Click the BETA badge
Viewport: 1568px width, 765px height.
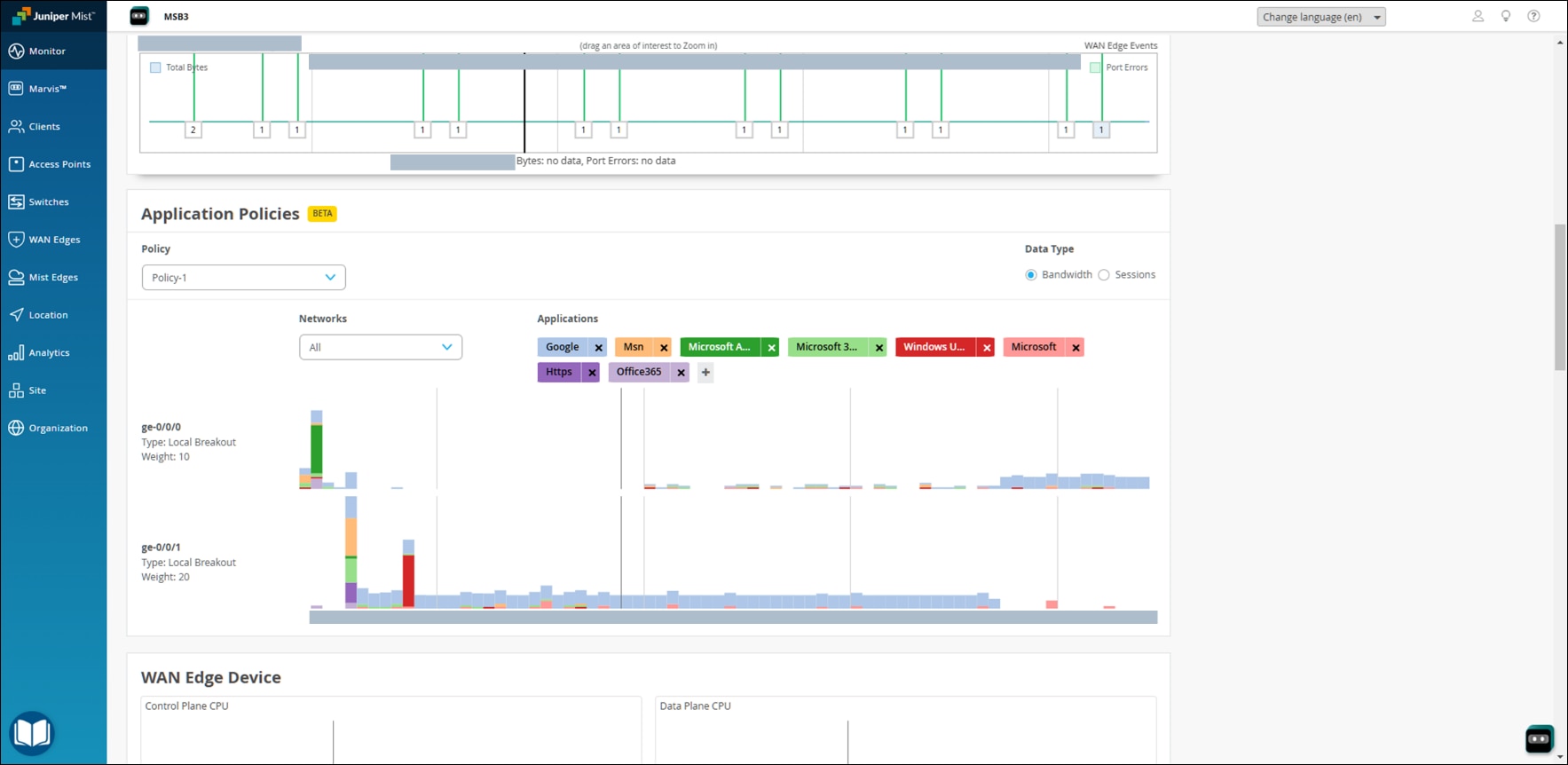click(x=322, y=214)
